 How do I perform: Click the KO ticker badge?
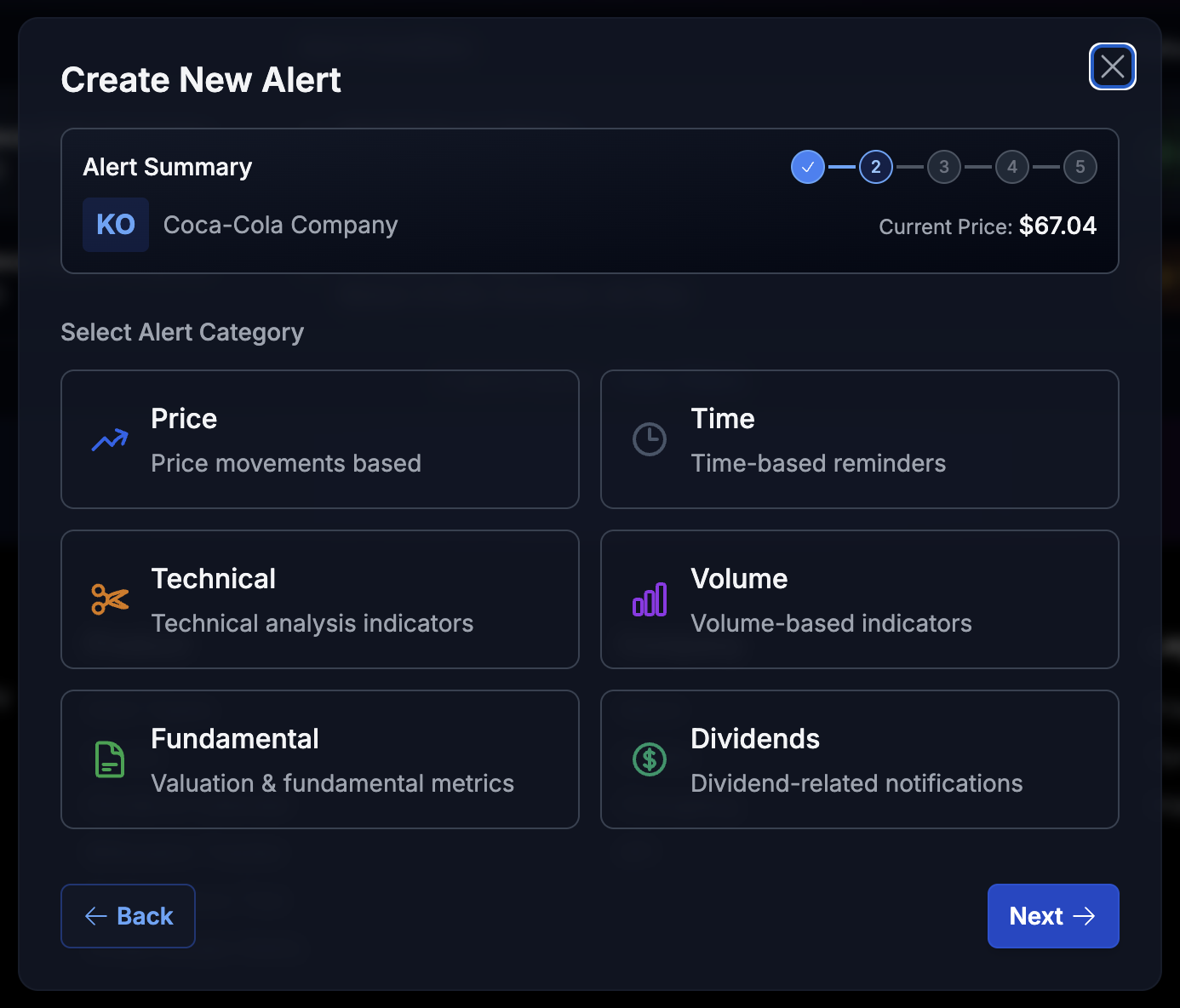pyautogui.click(x=115, y=224)
